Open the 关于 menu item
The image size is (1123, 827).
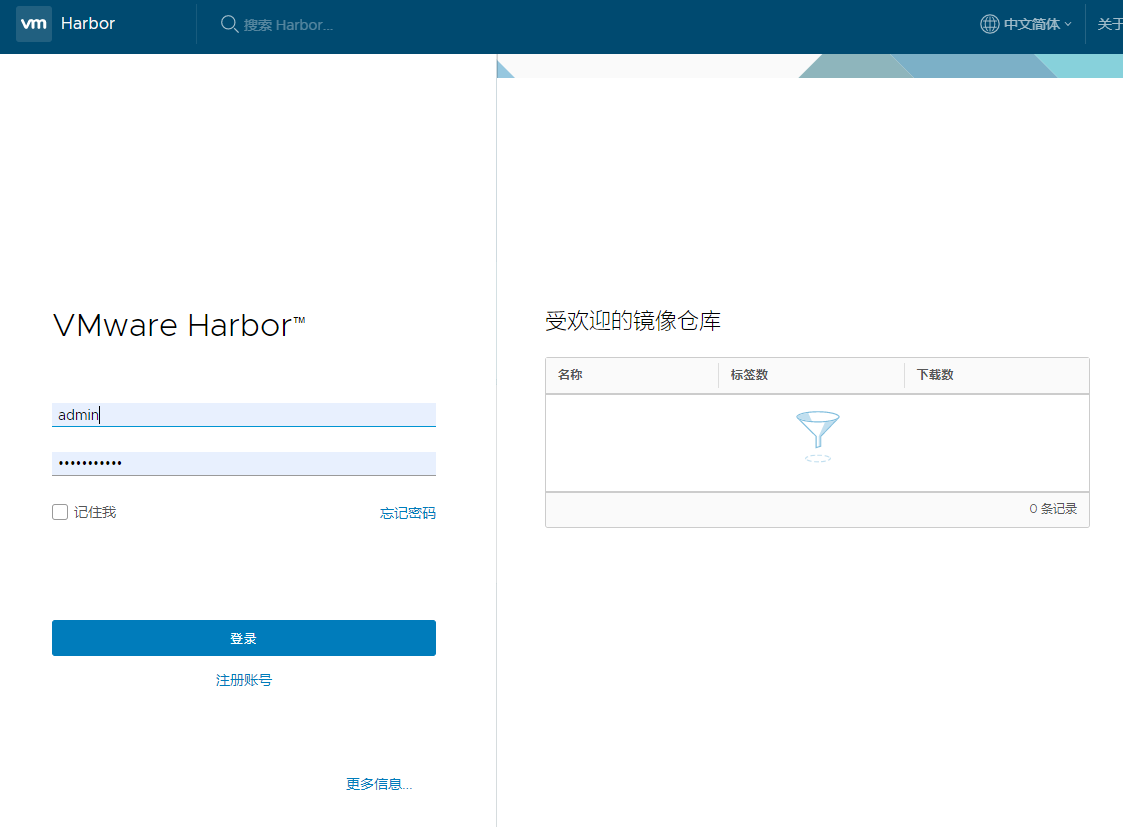pos(1109,24)
